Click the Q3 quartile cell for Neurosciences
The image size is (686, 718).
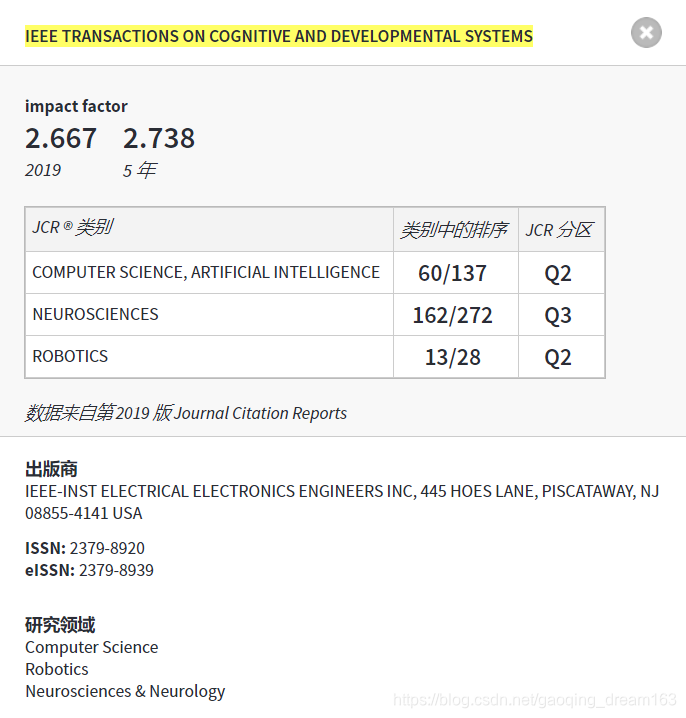[x=561, y=315]
